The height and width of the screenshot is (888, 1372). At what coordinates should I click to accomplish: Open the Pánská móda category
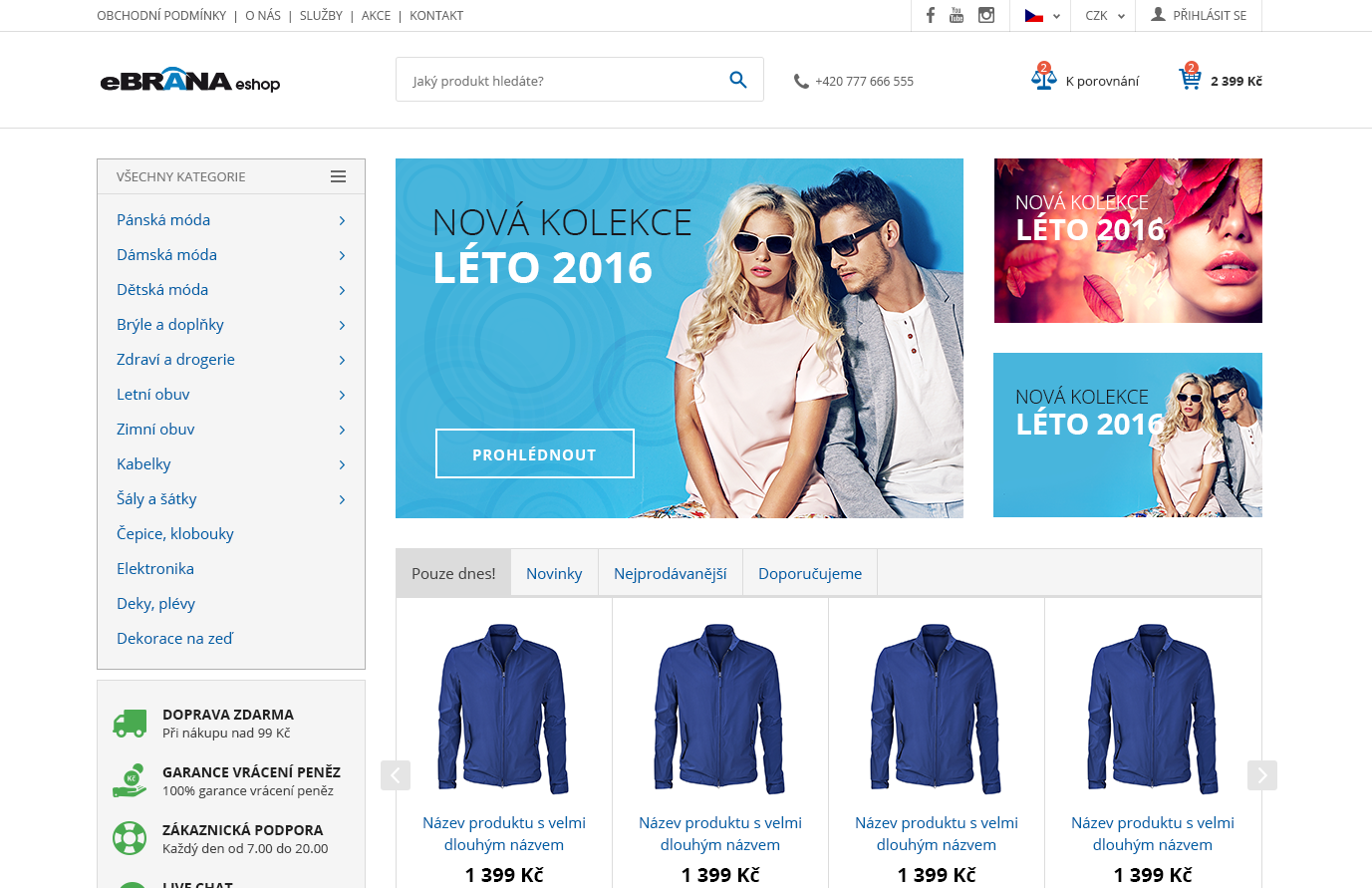(x=163, y=220)
